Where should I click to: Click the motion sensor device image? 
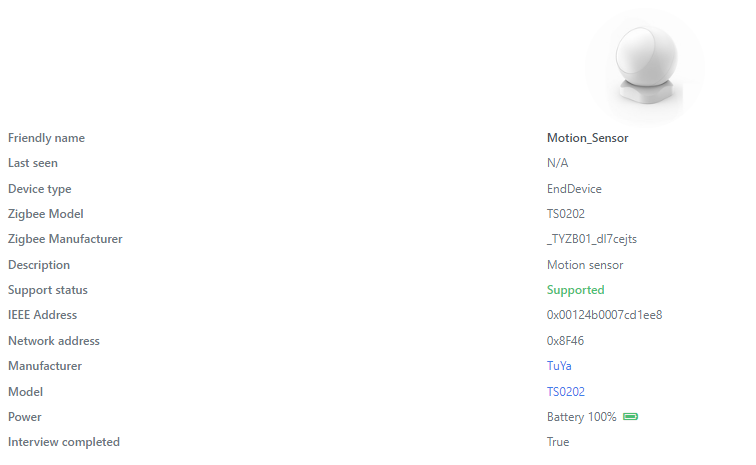pyautogui.click(x=645, y=65)
